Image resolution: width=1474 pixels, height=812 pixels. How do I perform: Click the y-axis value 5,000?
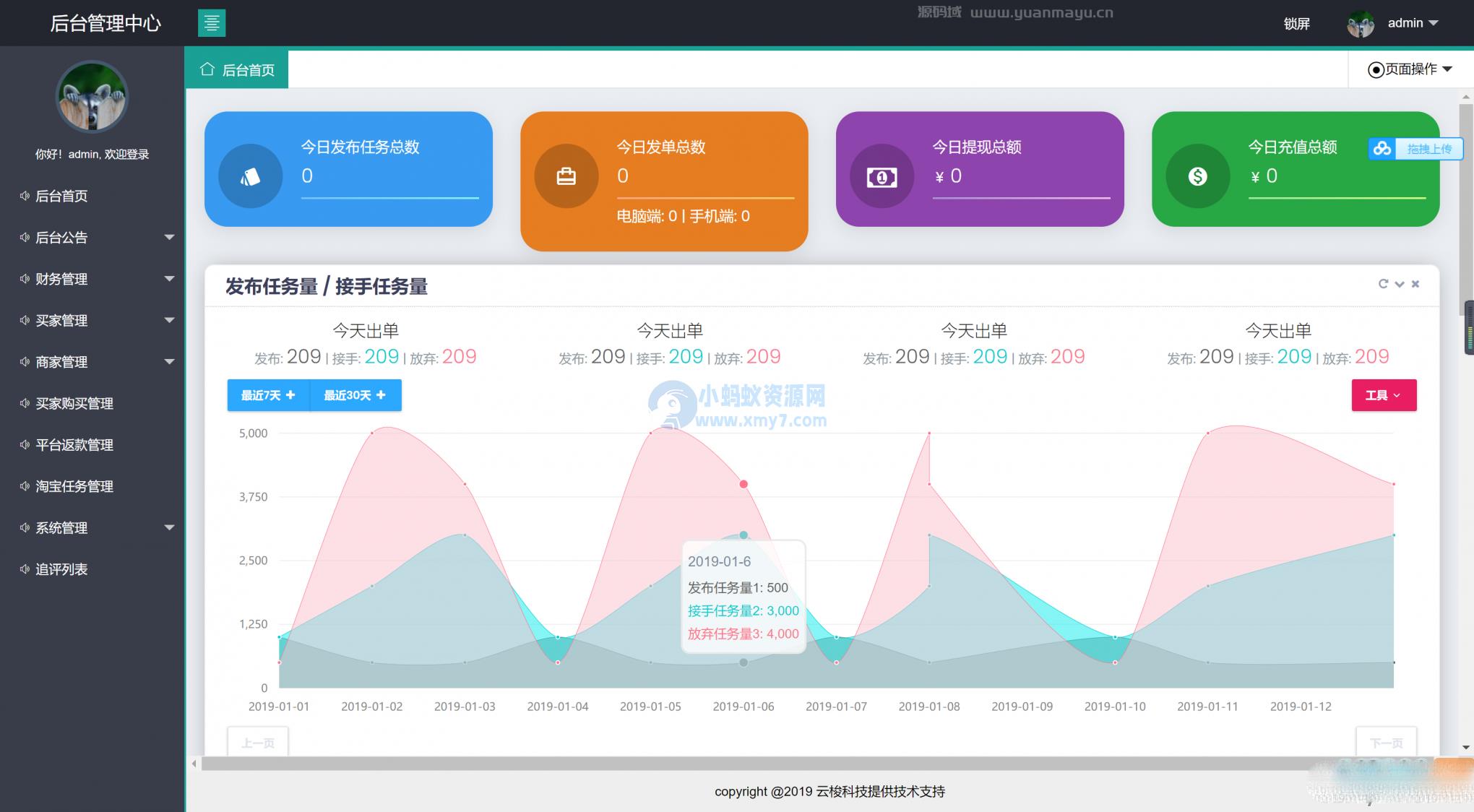[x=253, y=433]
